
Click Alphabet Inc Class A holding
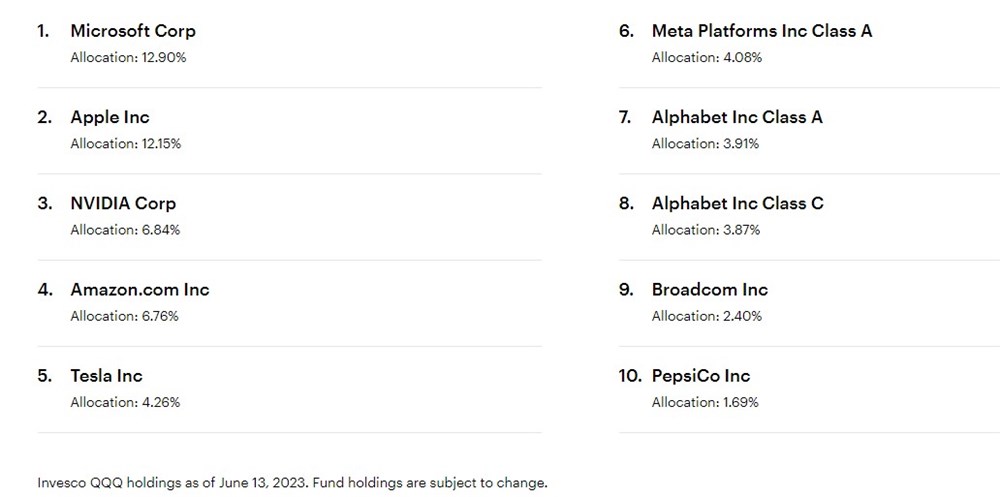click(x=737, y=117)
